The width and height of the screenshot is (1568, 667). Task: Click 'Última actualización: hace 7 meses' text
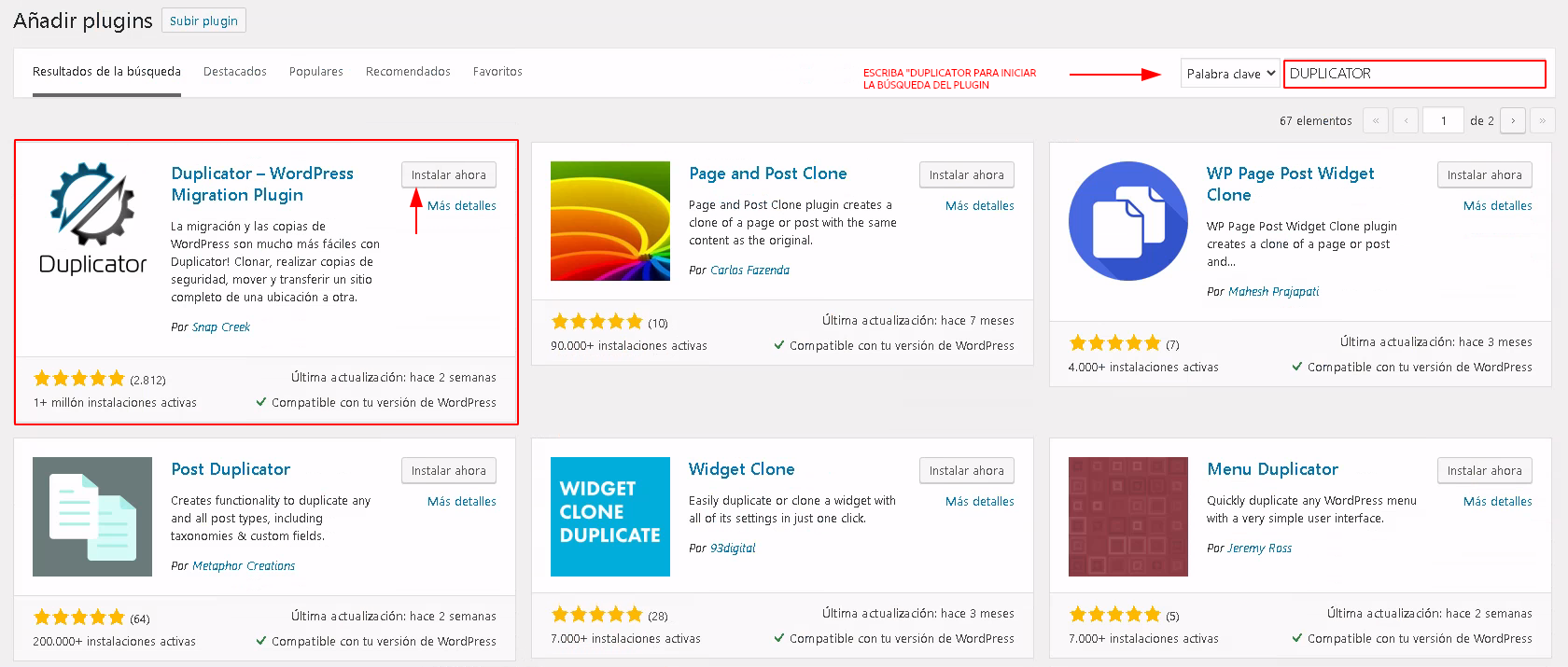918,321
